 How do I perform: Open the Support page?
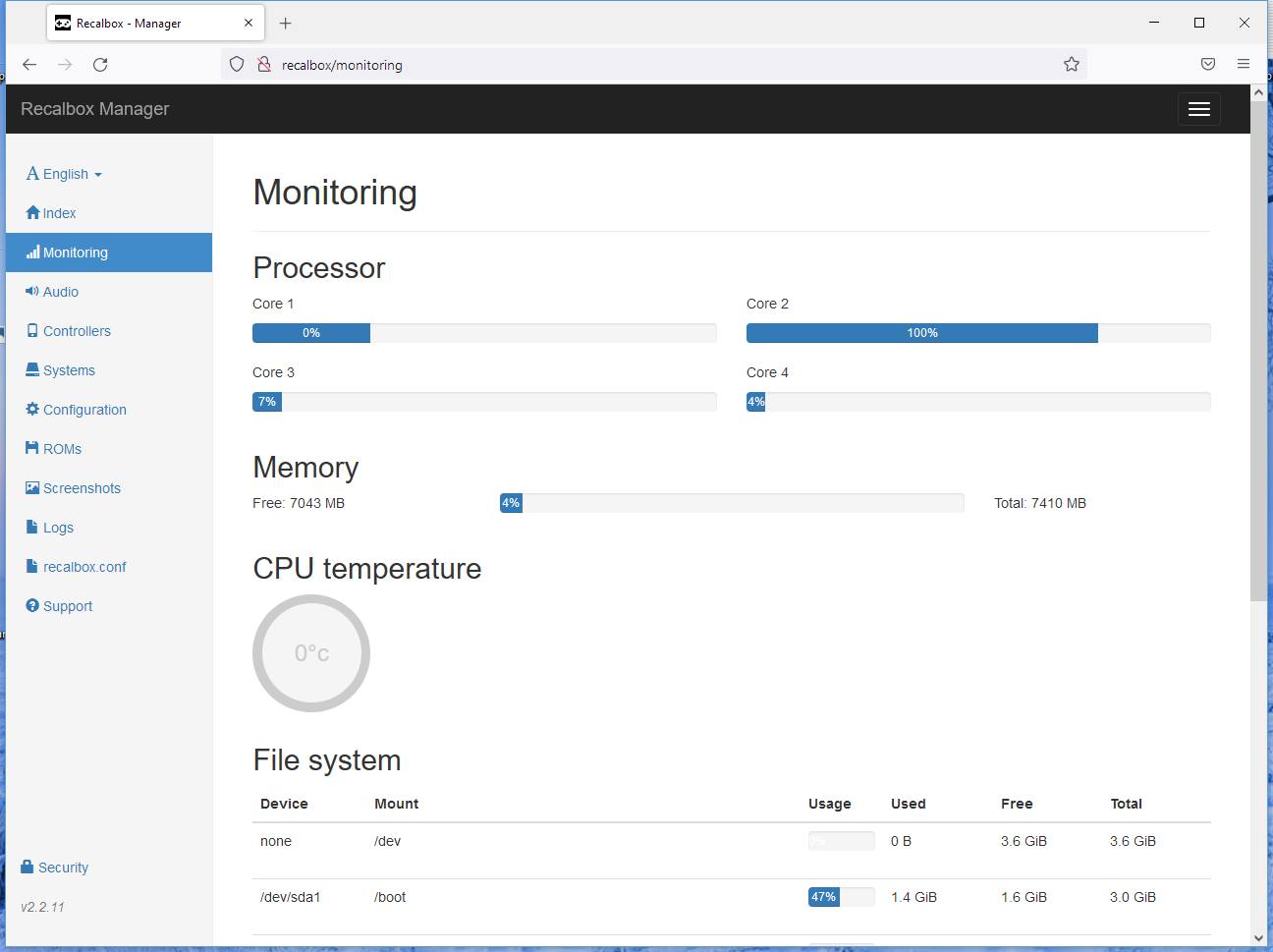(109, 606)
